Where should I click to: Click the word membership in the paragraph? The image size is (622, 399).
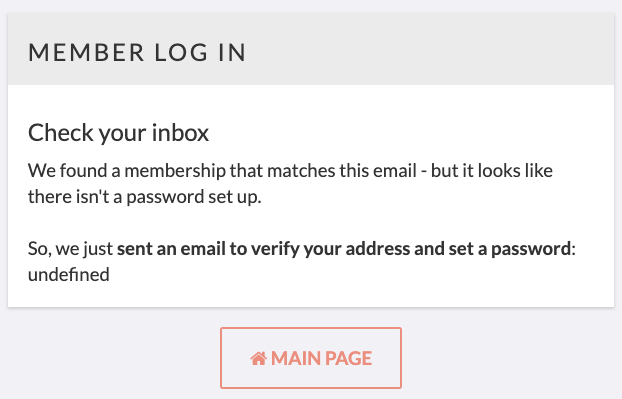click(175, 171)
